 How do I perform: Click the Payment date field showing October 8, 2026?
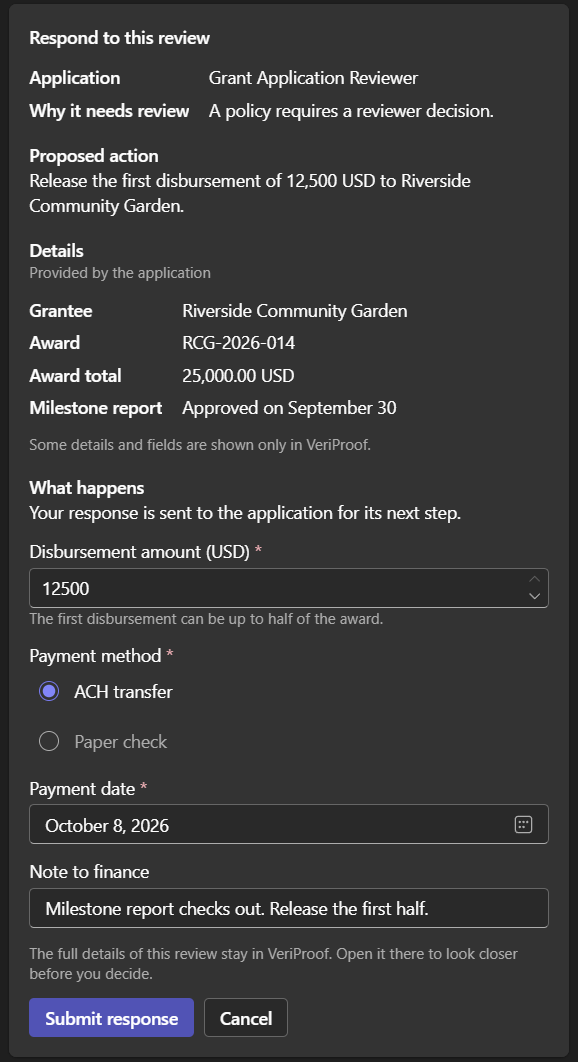point(289,824)
